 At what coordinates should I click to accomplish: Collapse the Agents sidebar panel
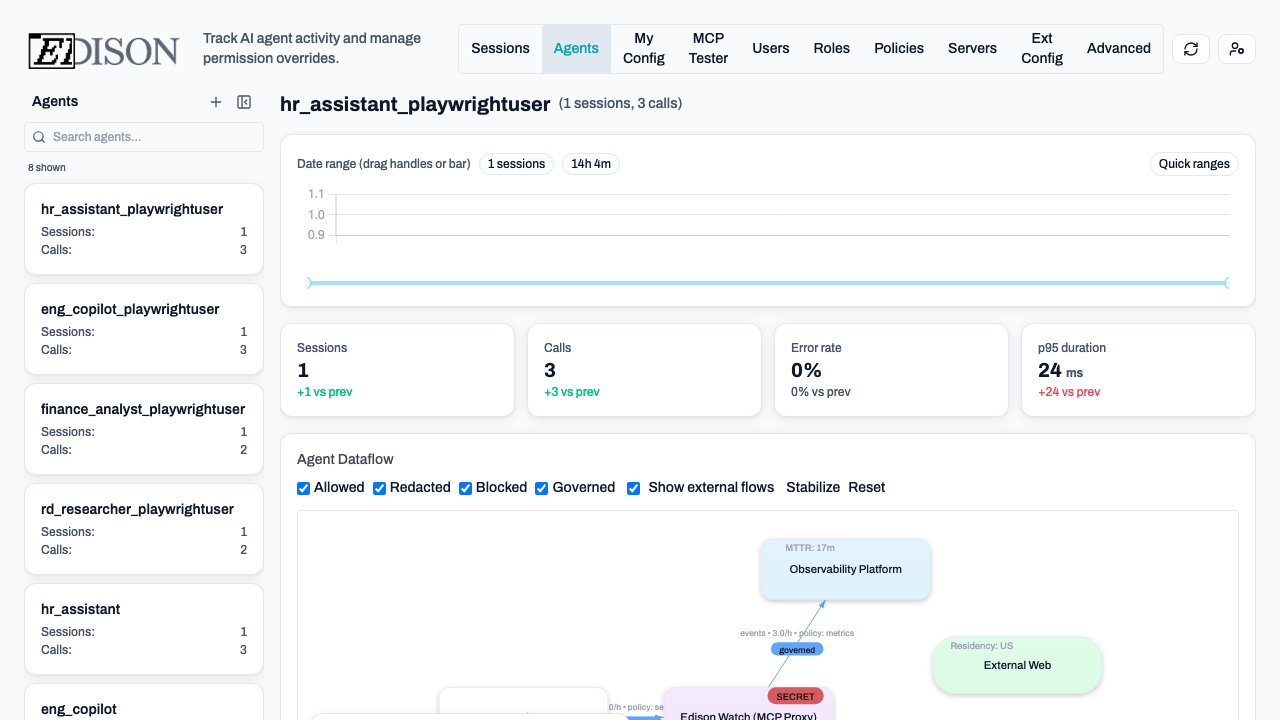coord(244,101)
